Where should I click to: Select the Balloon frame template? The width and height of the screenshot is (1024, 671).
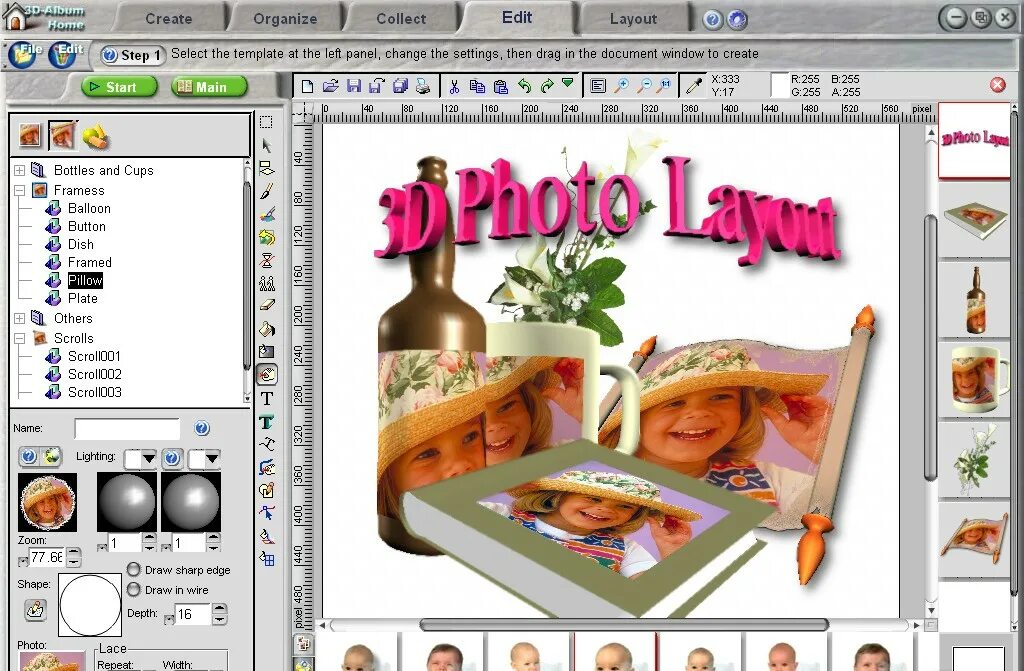coord(89,208)
